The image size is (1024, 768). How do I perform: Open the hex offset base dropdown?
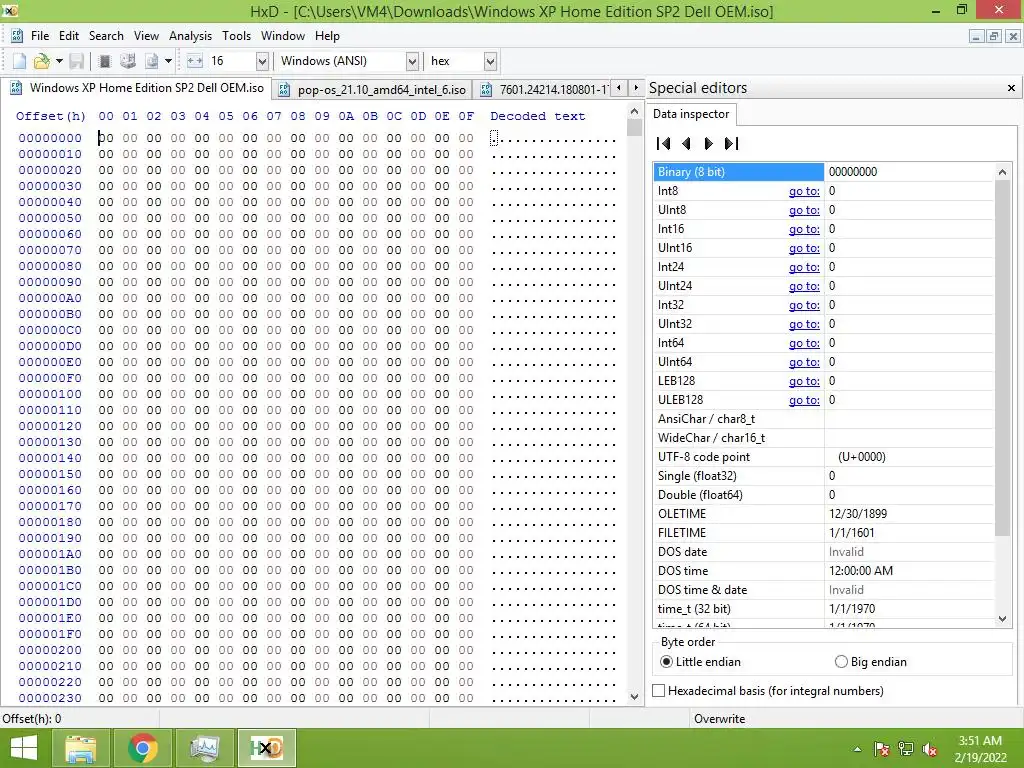(x=490, y=61)
